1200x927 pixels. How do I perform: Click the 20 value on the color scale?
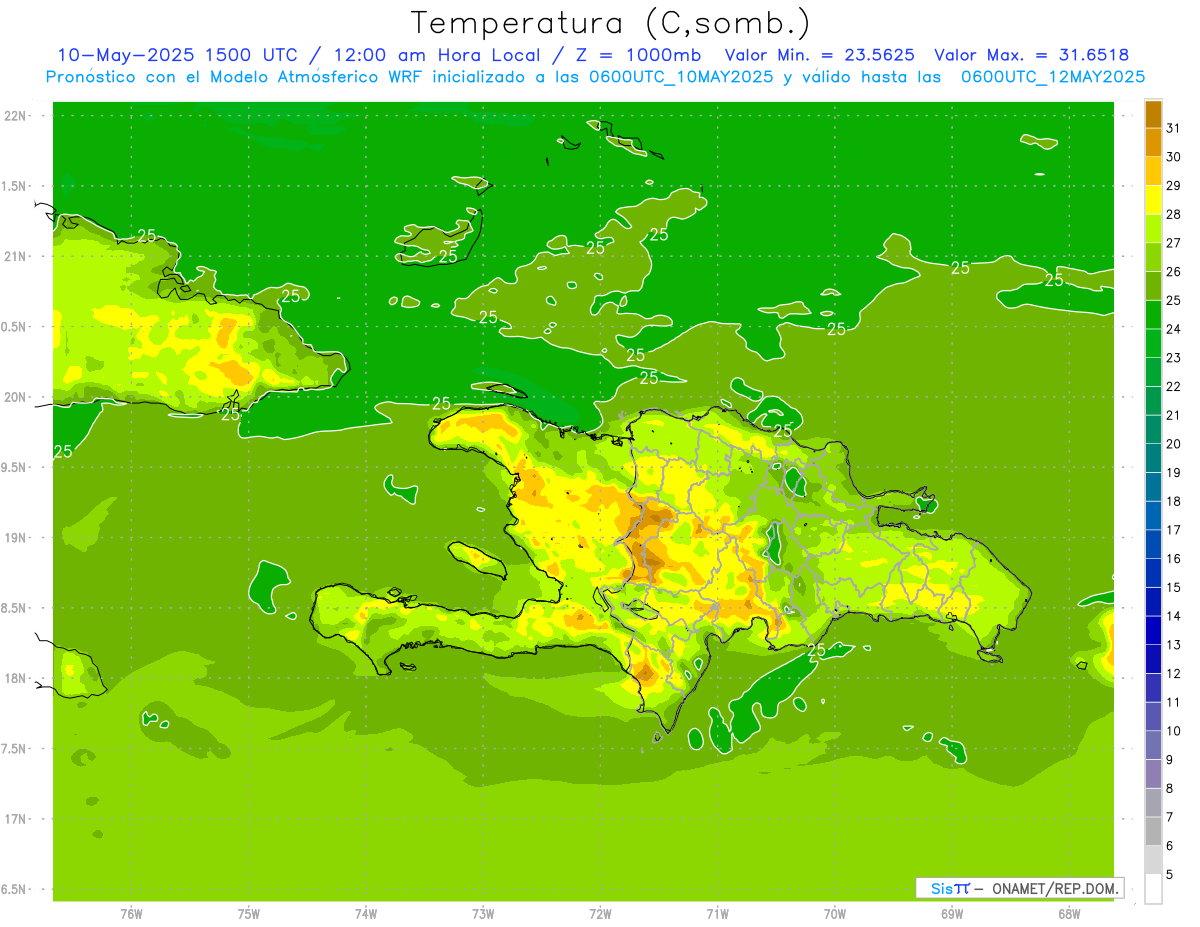pos(1173,444)
